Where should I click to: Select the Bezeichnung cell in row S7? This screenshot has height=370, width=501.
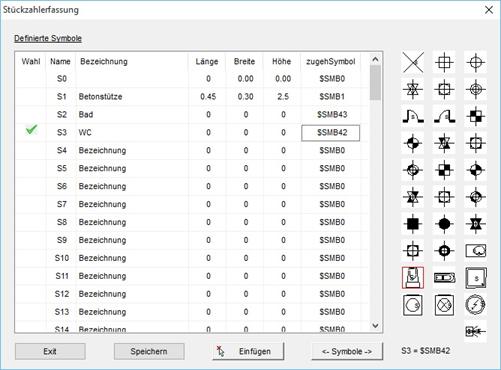point(132,204)
